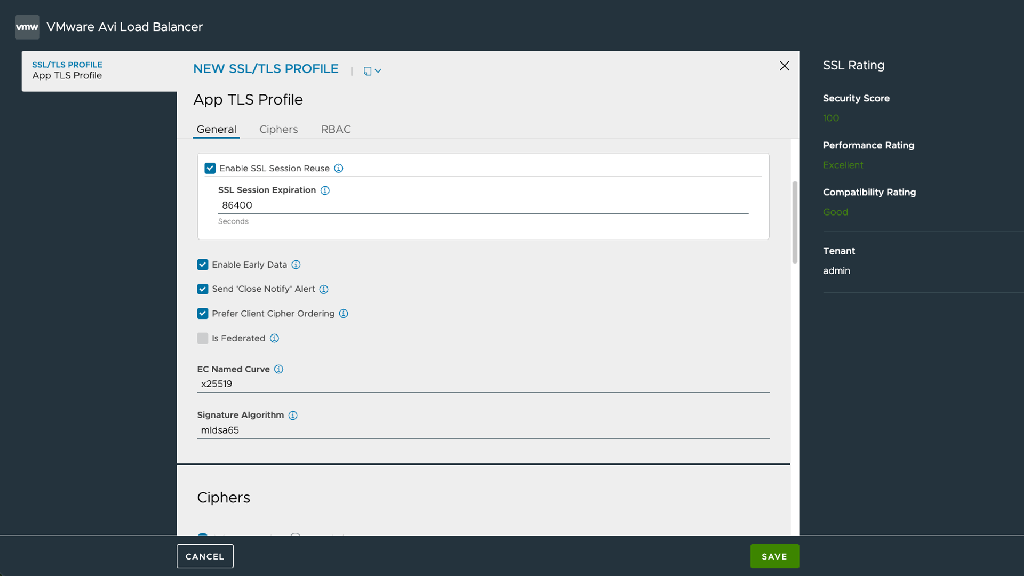Open the EC Named Curve info icon

279,369
